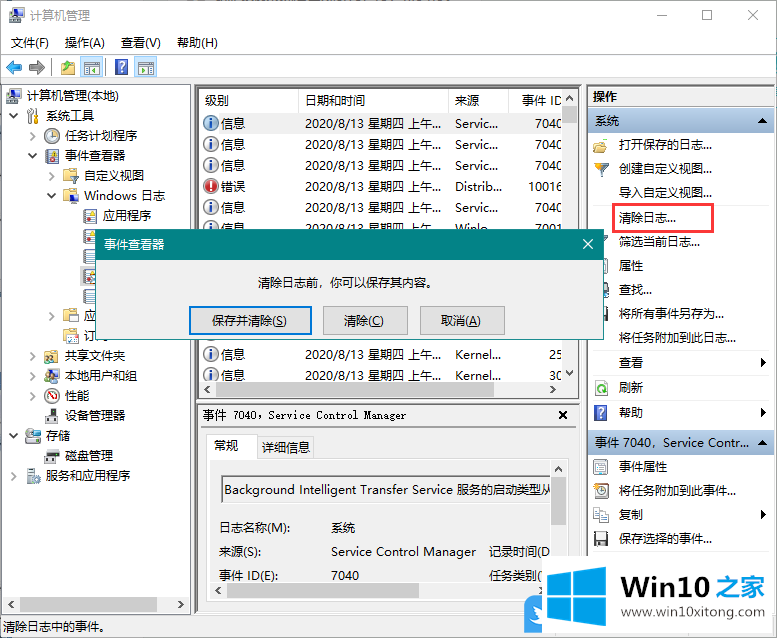777x638 pixels.
Task: Open the 操作(A) menu
Action: (x=84, y=43)
